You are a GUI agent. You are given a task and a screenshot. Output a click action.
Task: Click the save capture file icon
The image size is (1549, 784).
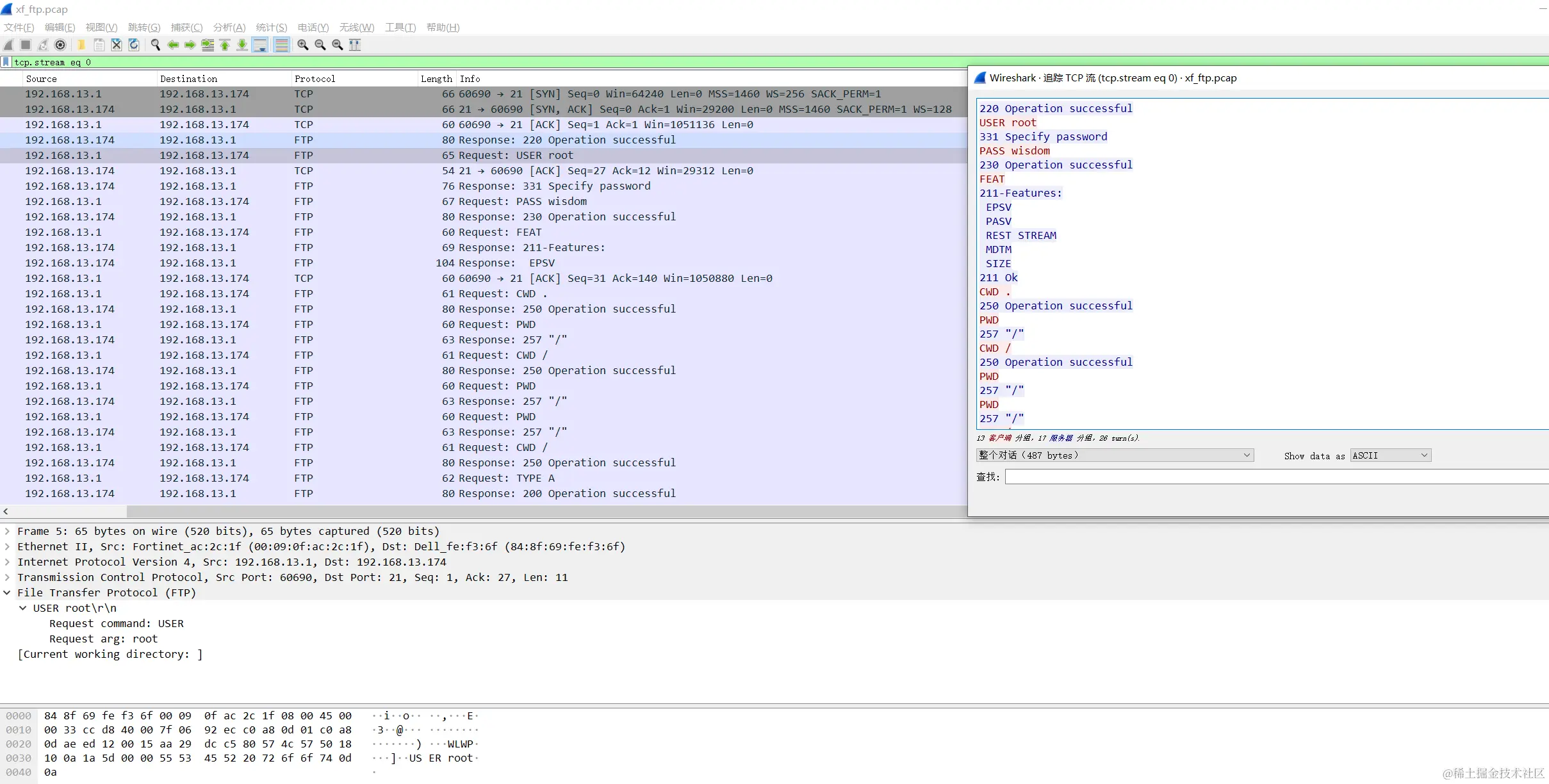click(x=99, y=45)
